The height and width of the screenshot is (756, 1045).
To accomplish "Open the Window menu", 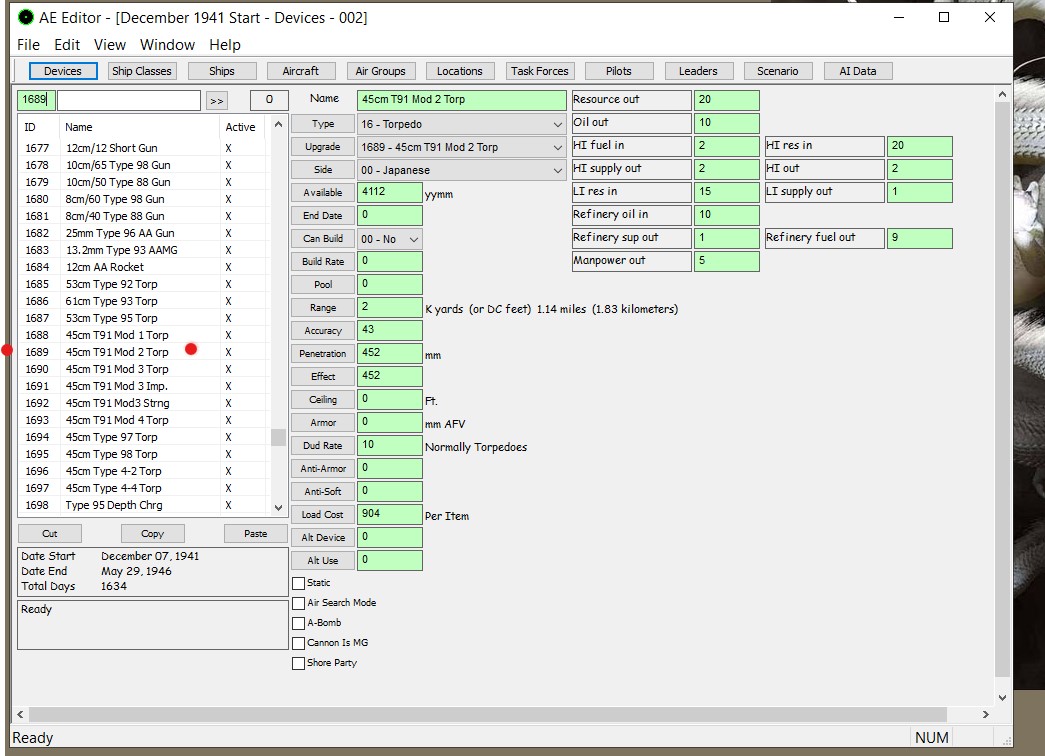I will tap(167, 45).
